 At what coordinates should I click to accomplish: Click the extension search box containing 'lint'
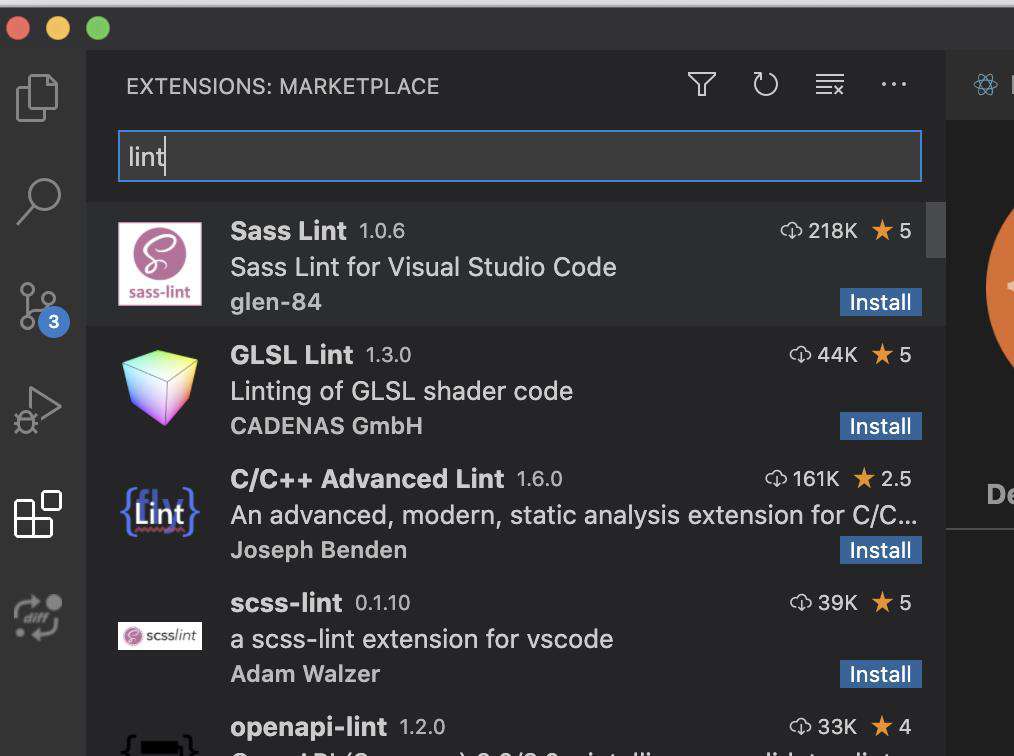[520, 156]
